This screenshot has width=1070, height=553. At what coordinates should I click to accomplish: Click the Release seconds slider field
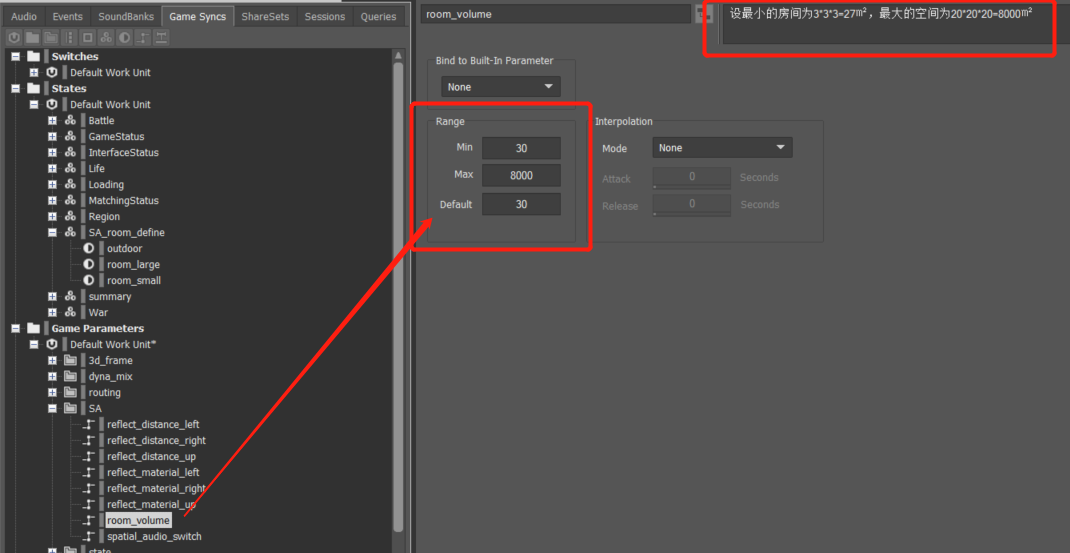(692, 205)
